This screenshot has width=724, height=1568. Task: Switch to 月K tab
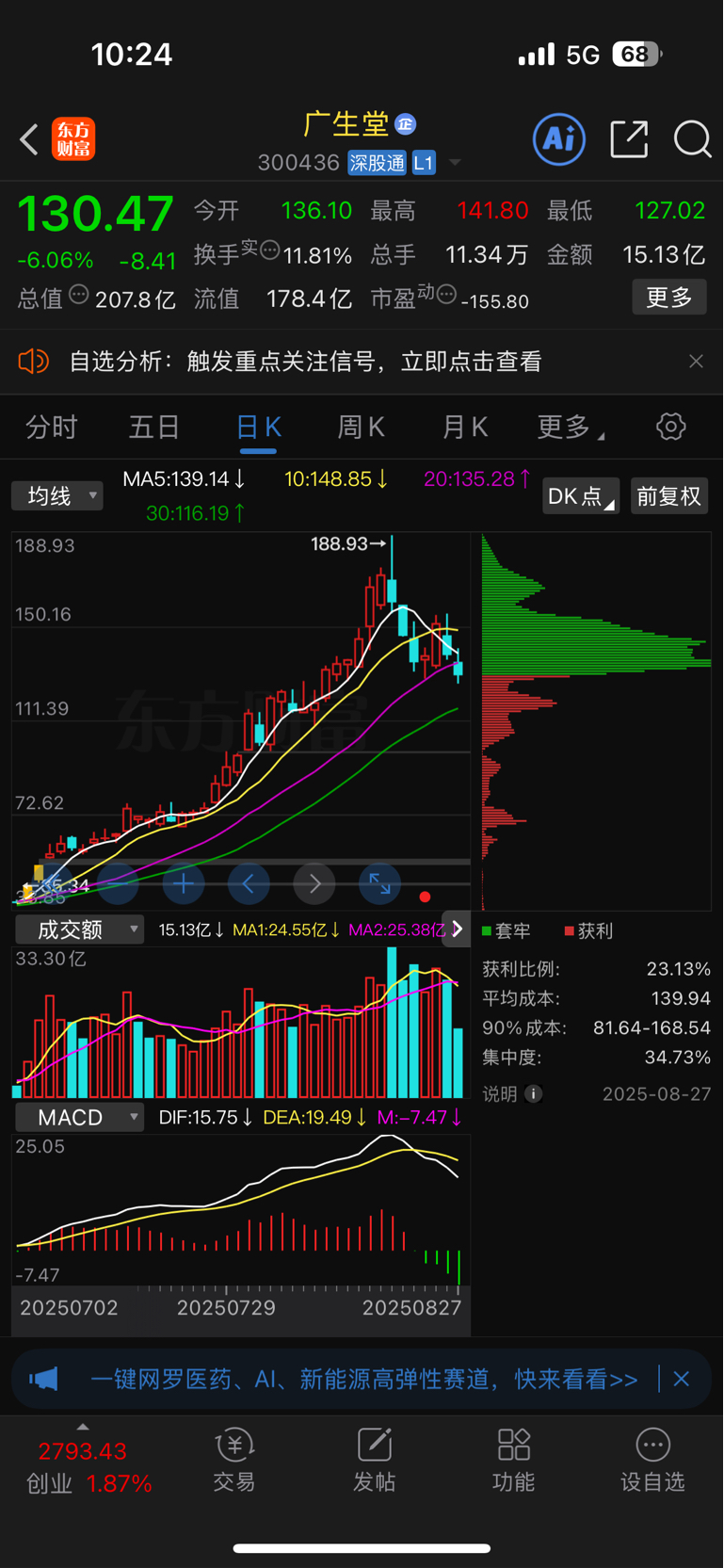coord(465,428)
